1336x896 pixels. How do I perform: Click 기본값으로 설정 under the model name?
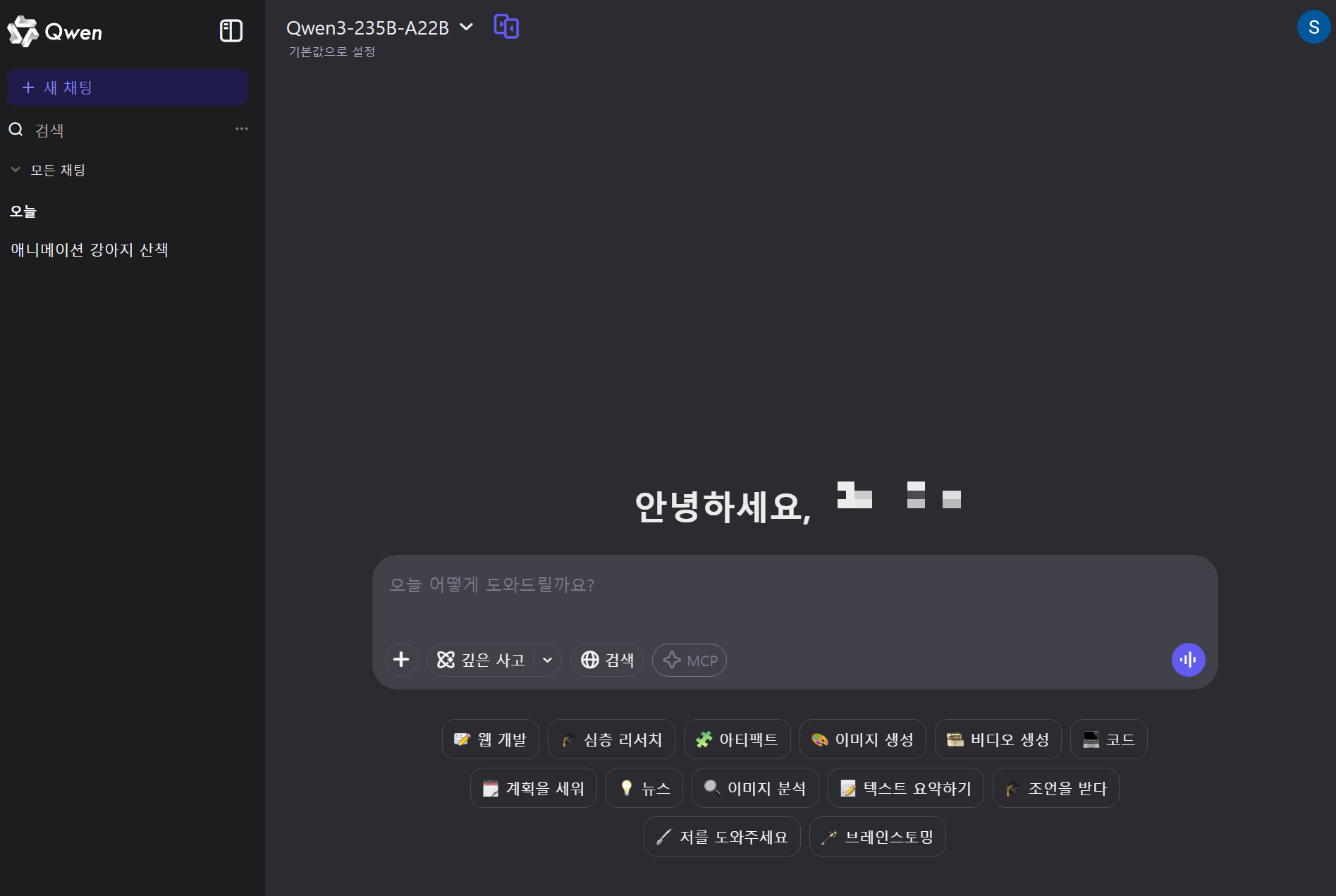click(332, 51)
